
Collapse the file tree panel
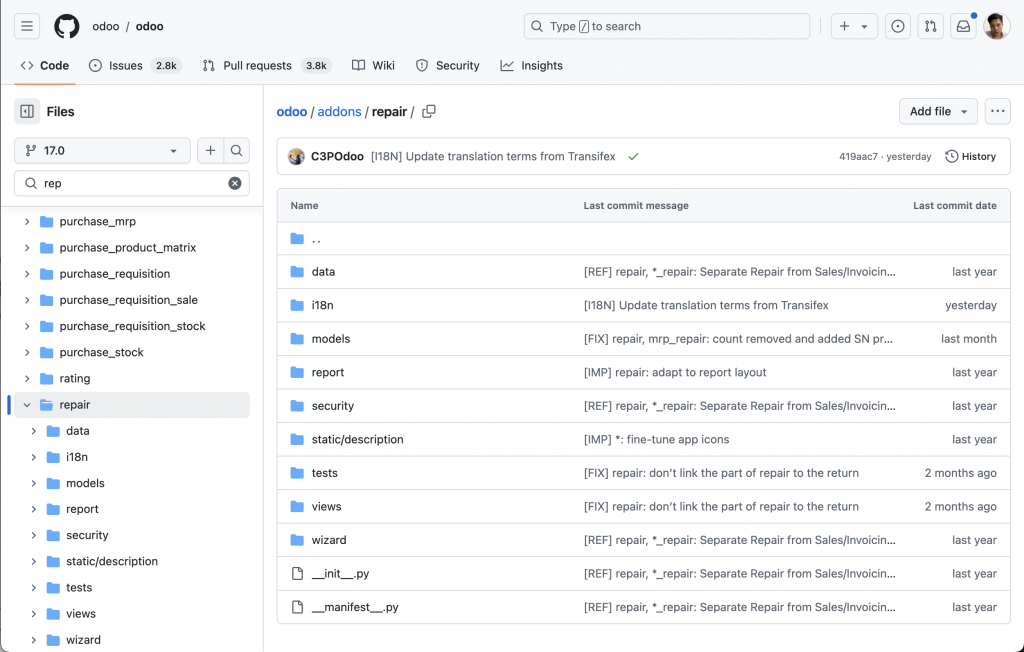(27, 112)
